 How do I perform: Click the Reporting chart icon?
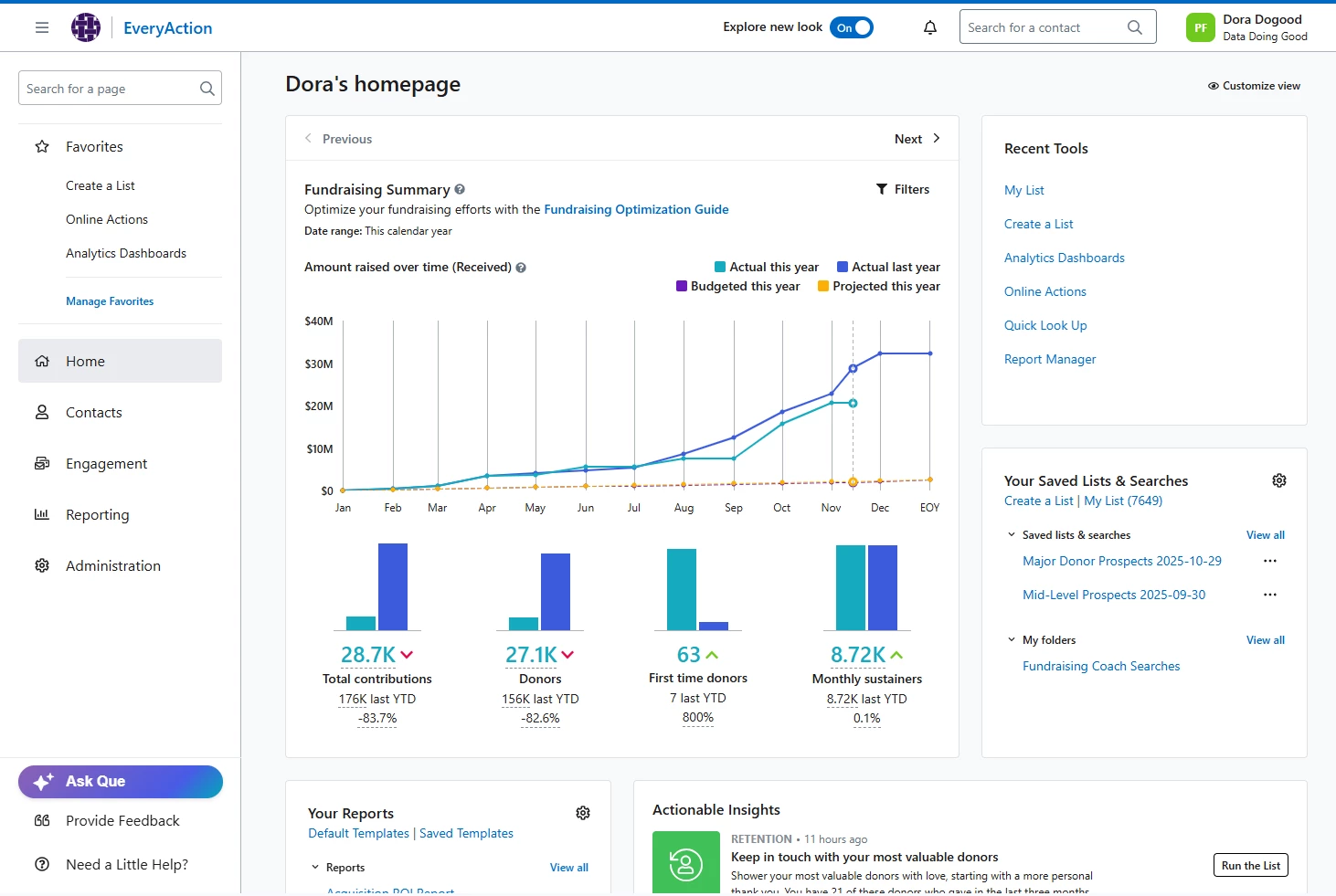pos(42,514)
